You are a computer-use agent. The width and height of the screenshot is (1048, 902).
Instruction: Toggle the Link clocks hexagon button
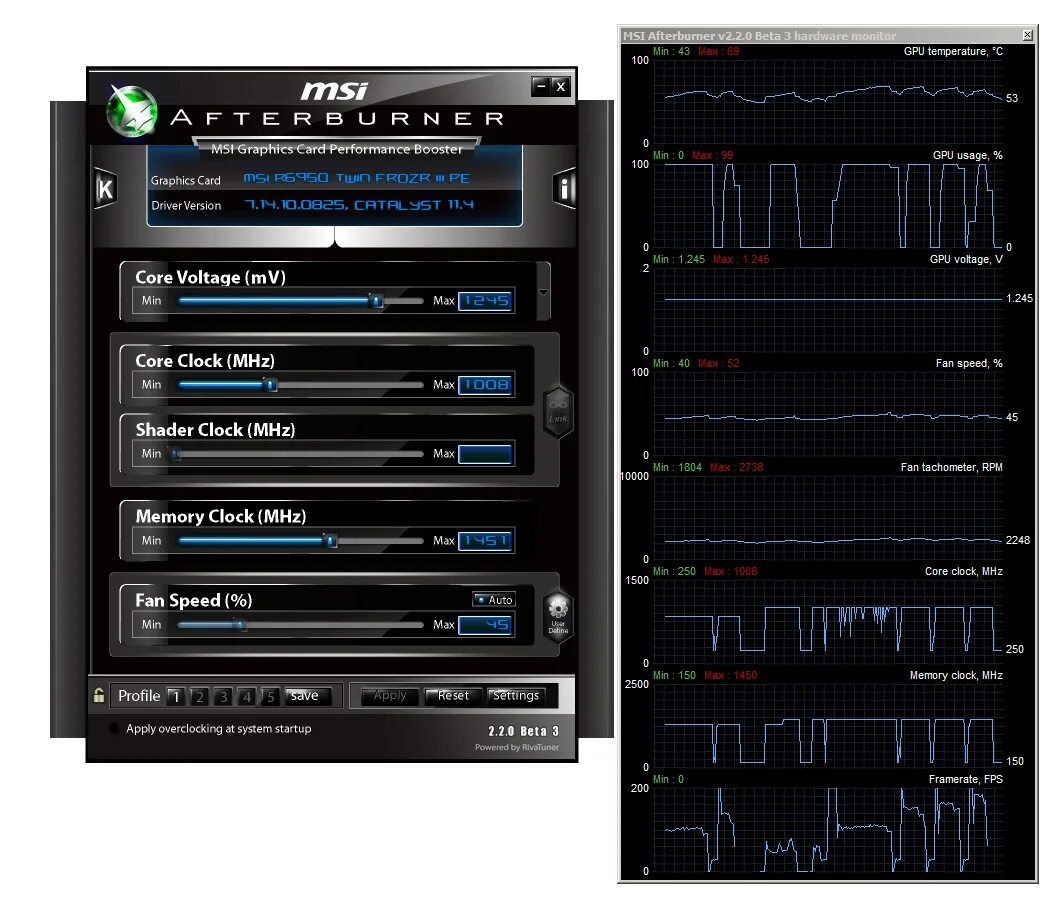(558, 412)
